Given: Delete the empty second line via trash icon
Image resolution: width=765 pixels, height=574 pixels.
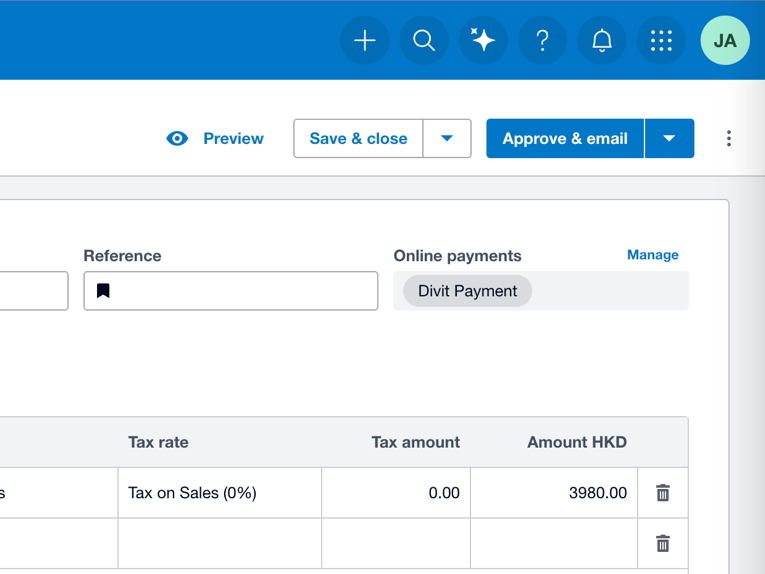Looking at the screenshot, I should point(663,543).
